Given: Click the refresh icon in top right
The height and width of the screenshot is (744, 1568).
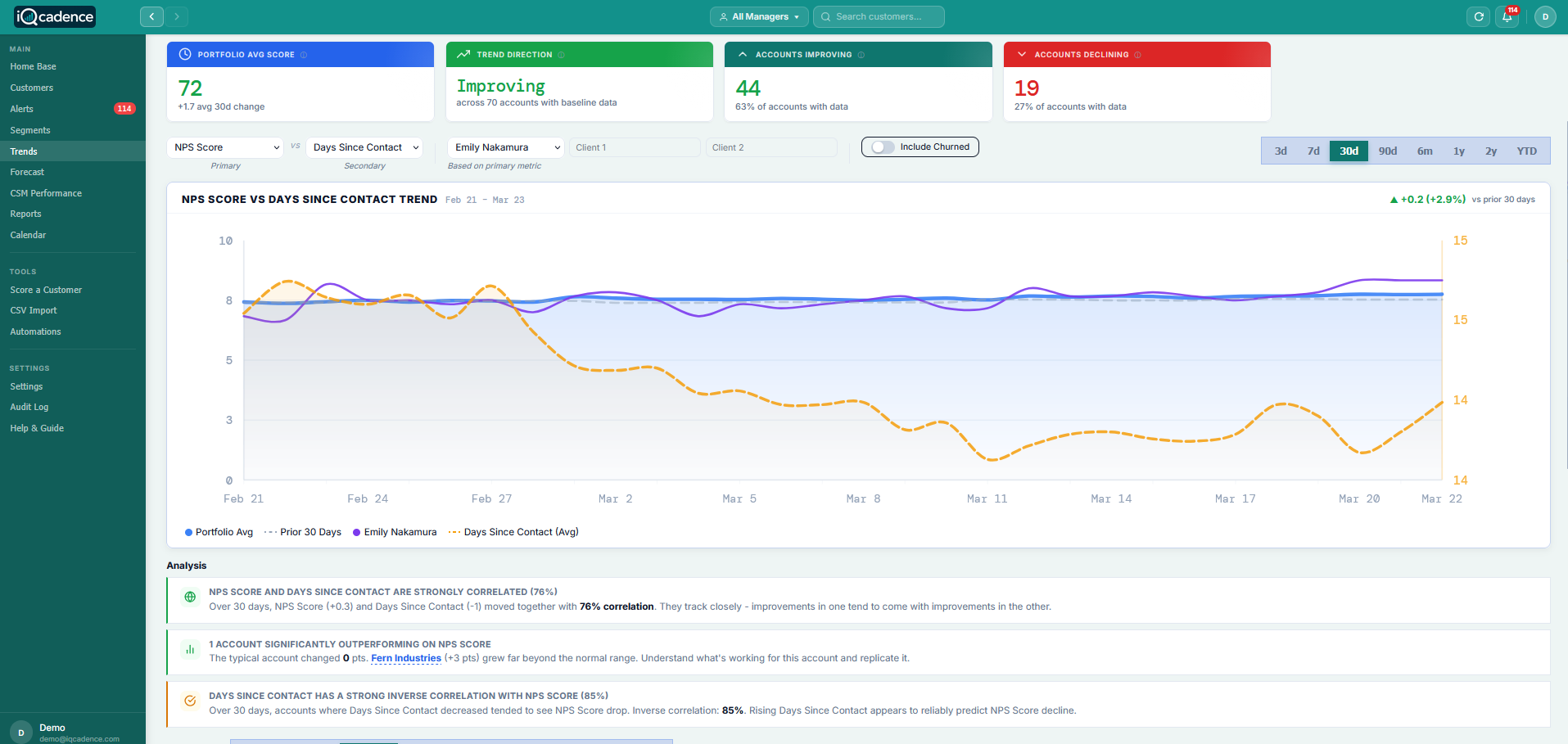Looking at the screenshot, I should pos(1478,16).
